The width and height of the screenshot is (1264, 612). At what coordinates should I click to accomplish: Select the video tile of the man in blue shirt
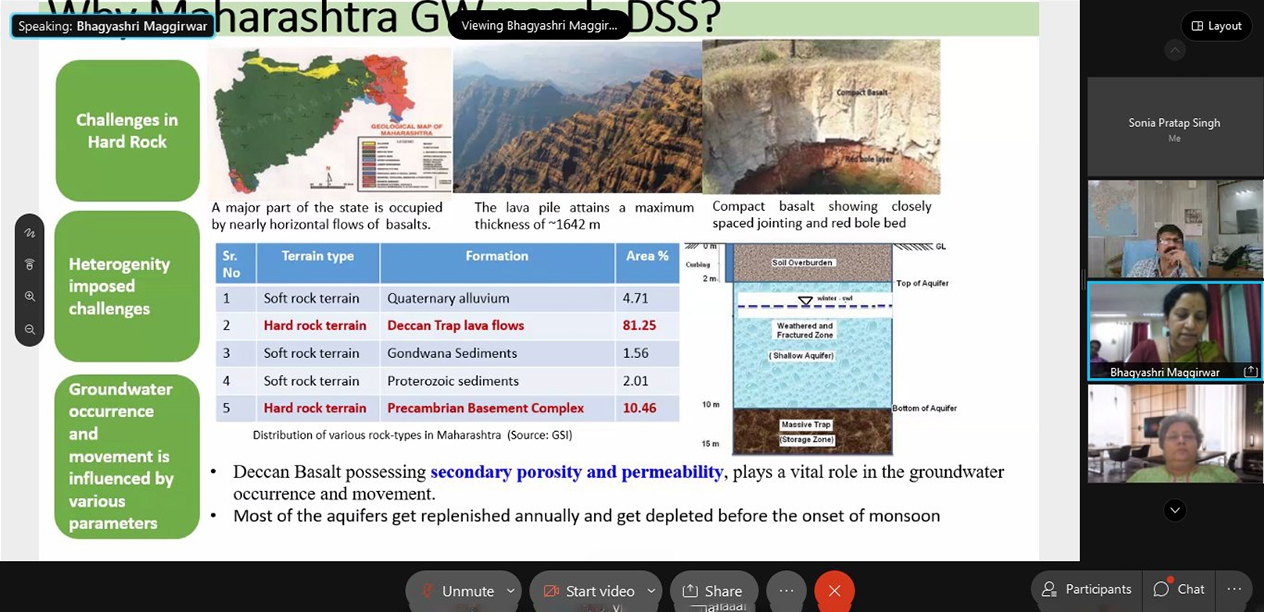tap(1175, 229)
